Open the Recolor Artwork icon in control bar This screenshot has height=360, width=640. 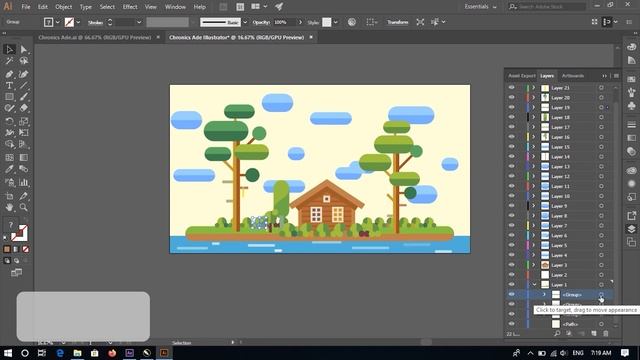(352, 22)
